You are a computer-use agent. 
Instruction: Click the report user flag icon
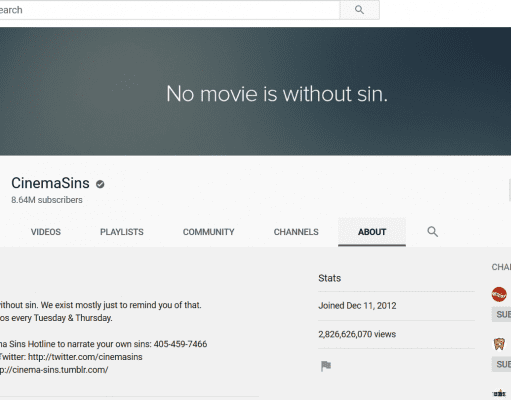326,366
